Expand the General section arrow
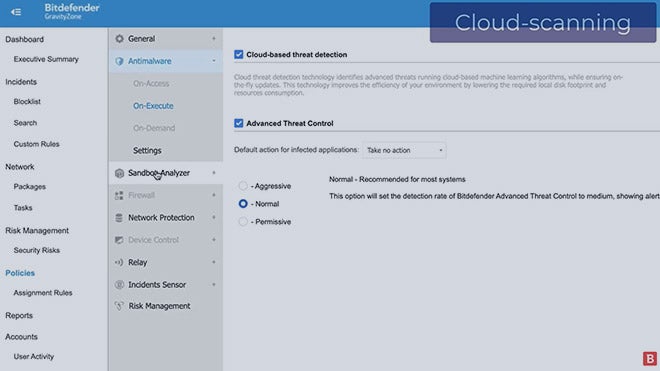 pyautogui.click(x=214, y=39)
